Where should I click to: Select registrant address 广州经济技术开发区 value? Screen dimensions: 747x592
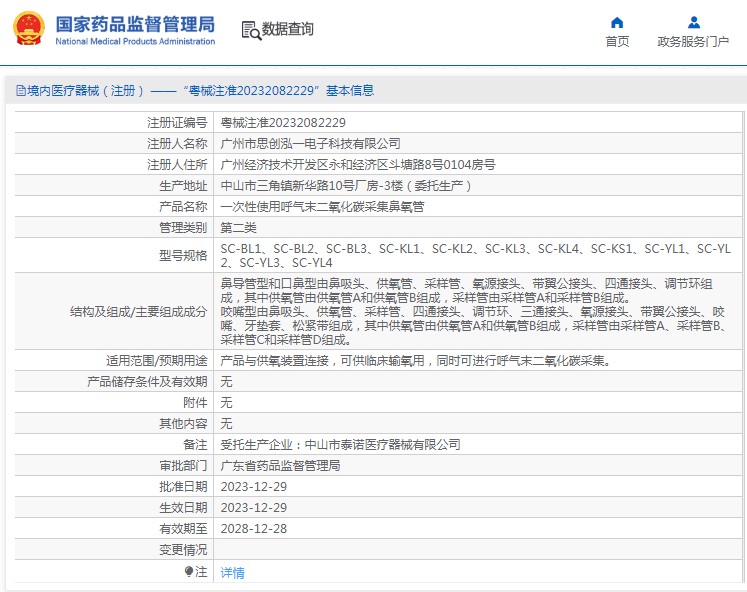358,165
